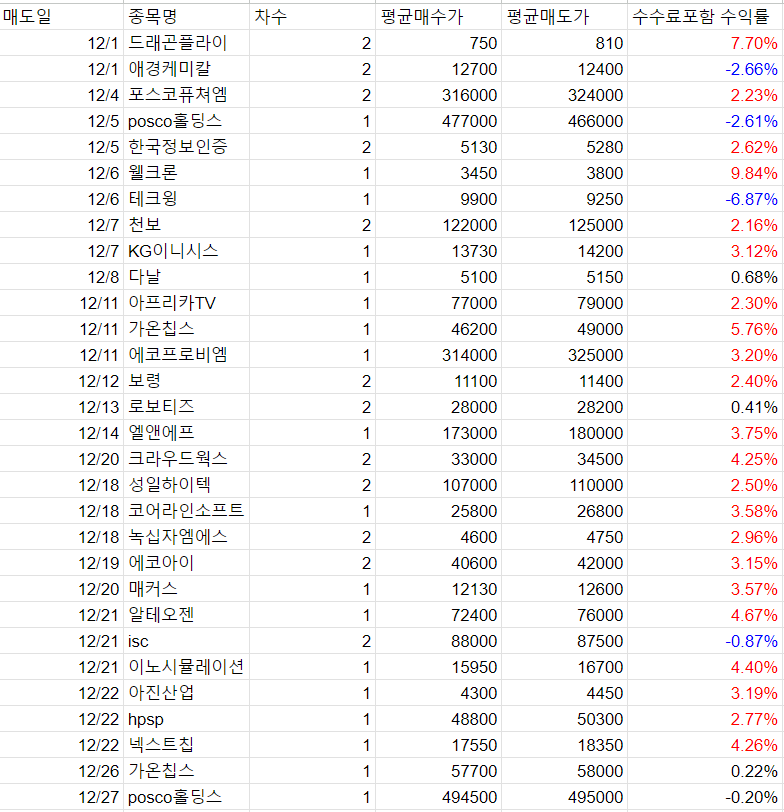Select the 12/19 date cell
The image size is (784, 812).
point(62,563)
